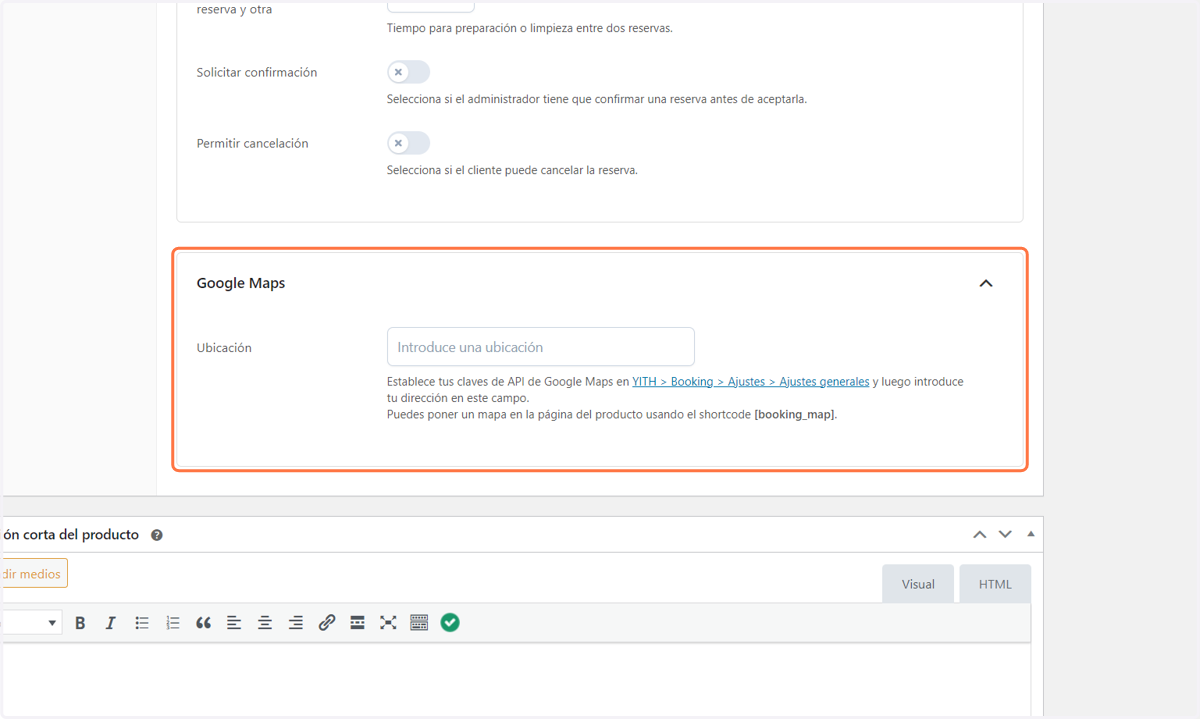
Task: Switch to the Visual editor tab
Action: (918, 584)
